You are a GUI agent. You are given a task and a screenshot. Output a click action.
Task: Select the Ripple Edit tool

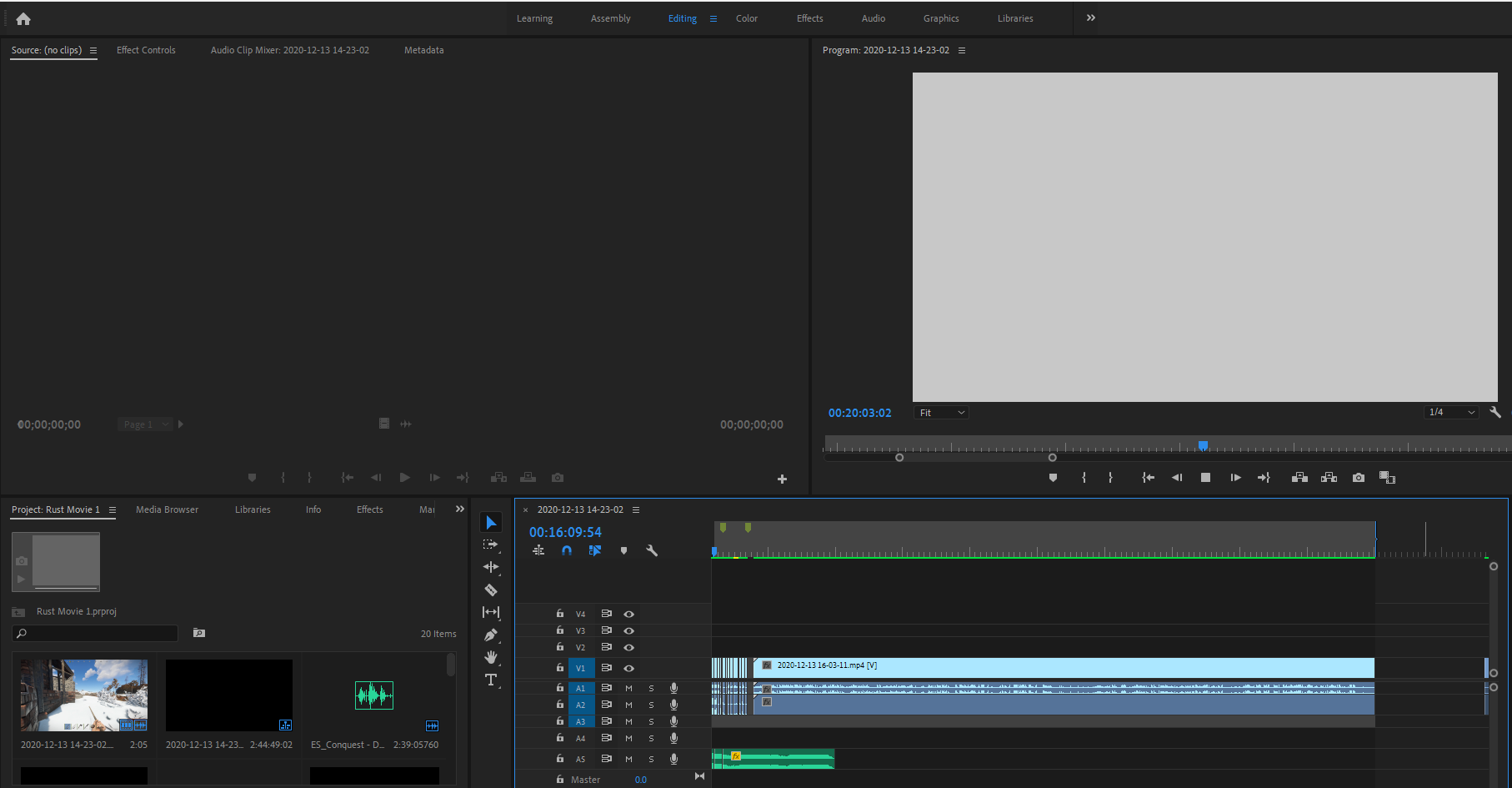click(x=491, y=567)
